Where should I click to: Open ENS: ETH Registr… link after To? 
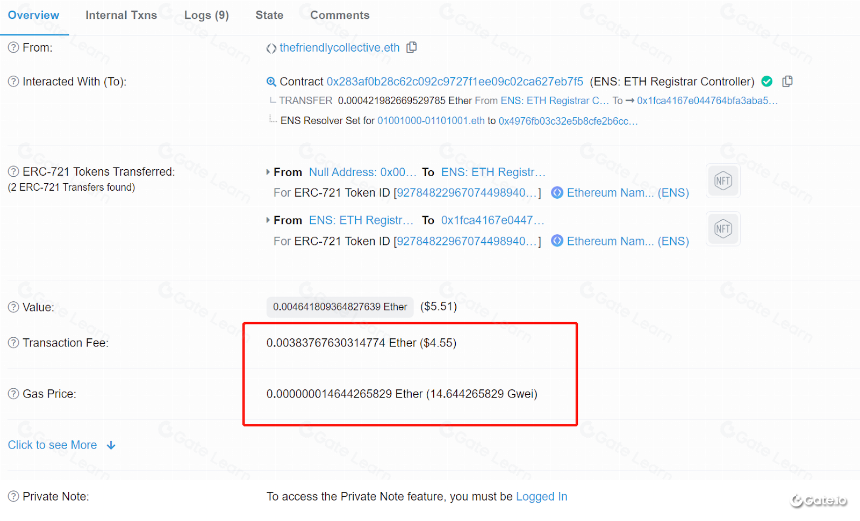[x=493, y=172]
